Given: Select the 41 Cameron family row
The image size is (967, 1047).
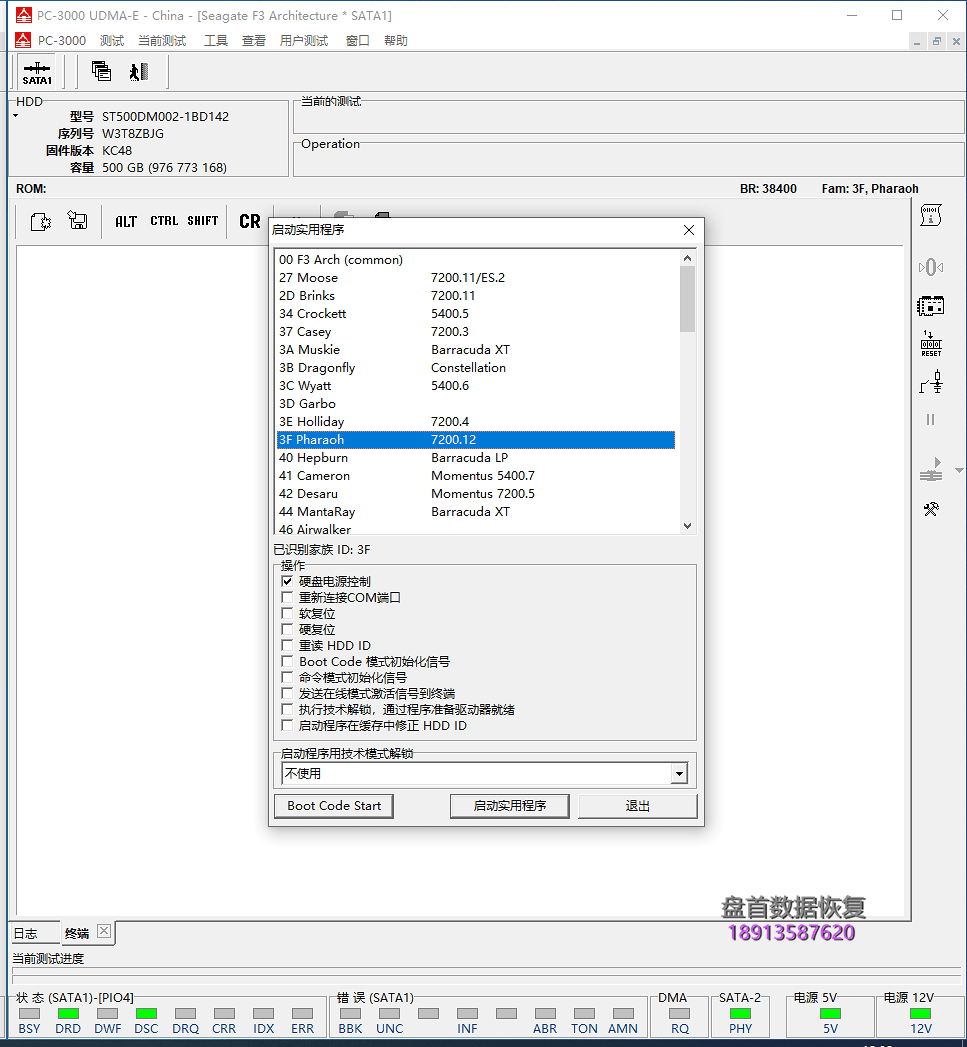Looking at the screenshot, I should [x=475, y=476].
